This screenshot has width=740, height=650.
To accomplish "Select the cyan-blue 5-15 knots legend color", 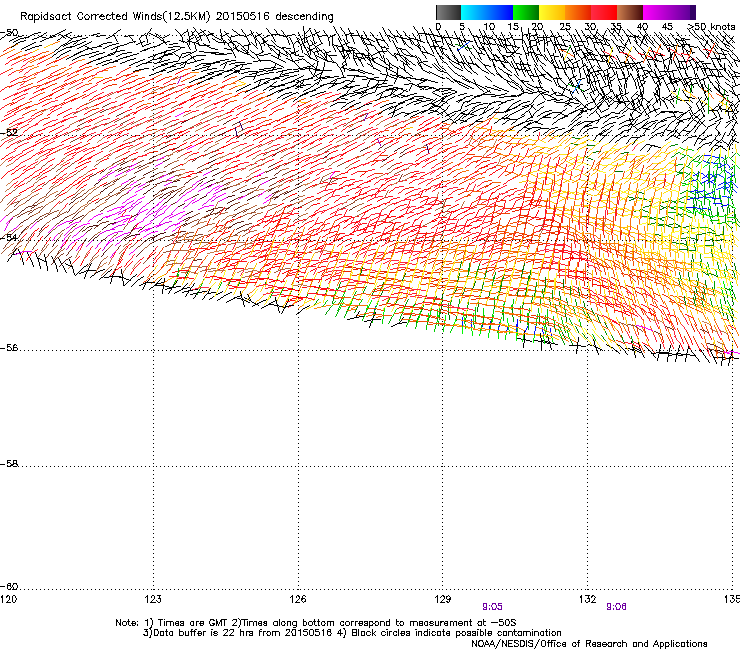I will [487, 12].
